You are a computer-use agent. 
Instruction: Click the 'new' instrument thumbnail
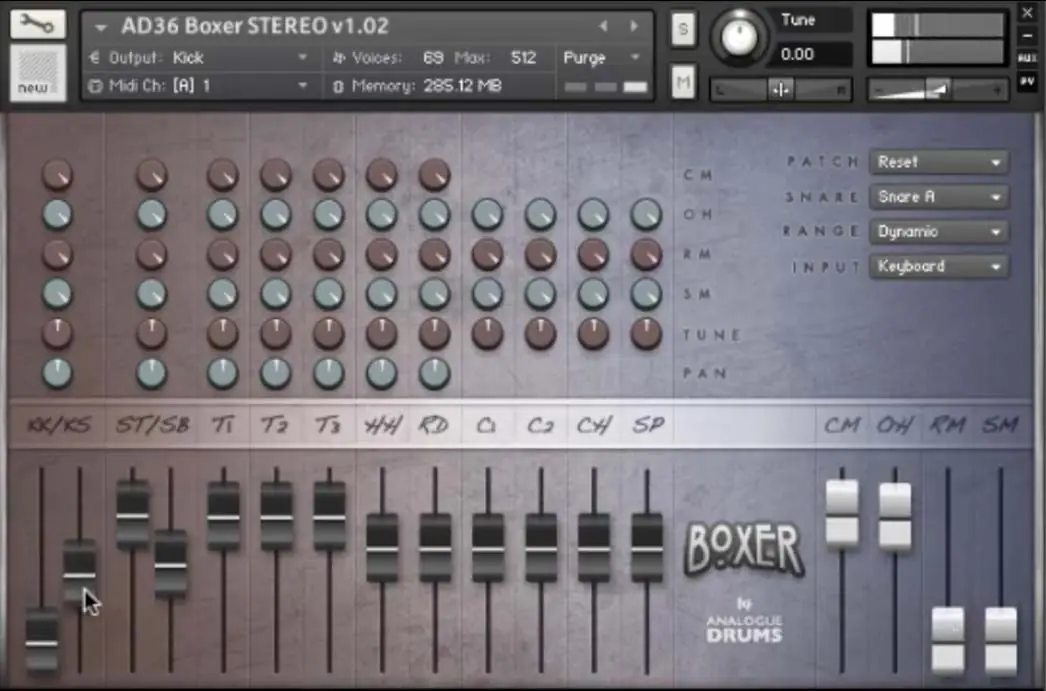pos(38,73)
